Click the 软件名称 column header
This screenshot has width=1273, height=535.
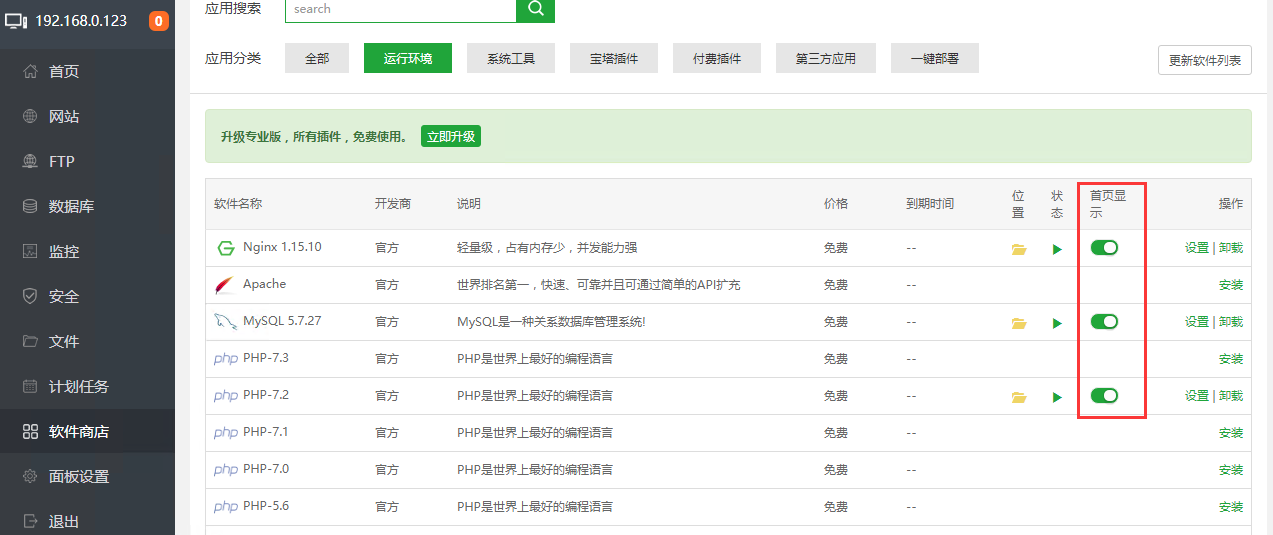pyautogui.click(x=238, y=204)
